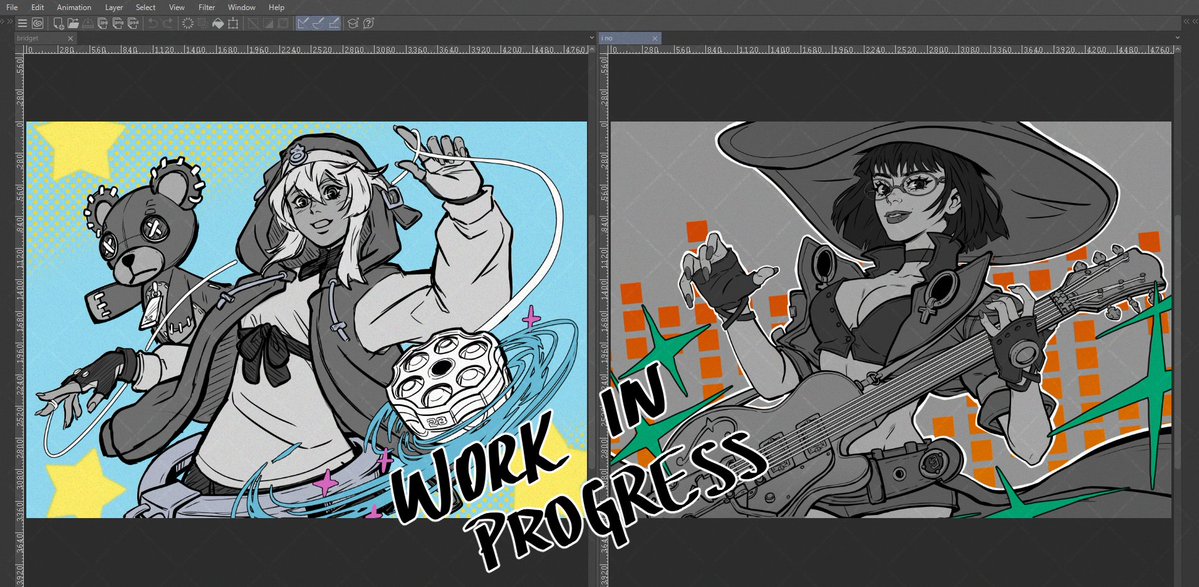Open the View menu
Screen dimensions: 1199x587
[177, 8]
